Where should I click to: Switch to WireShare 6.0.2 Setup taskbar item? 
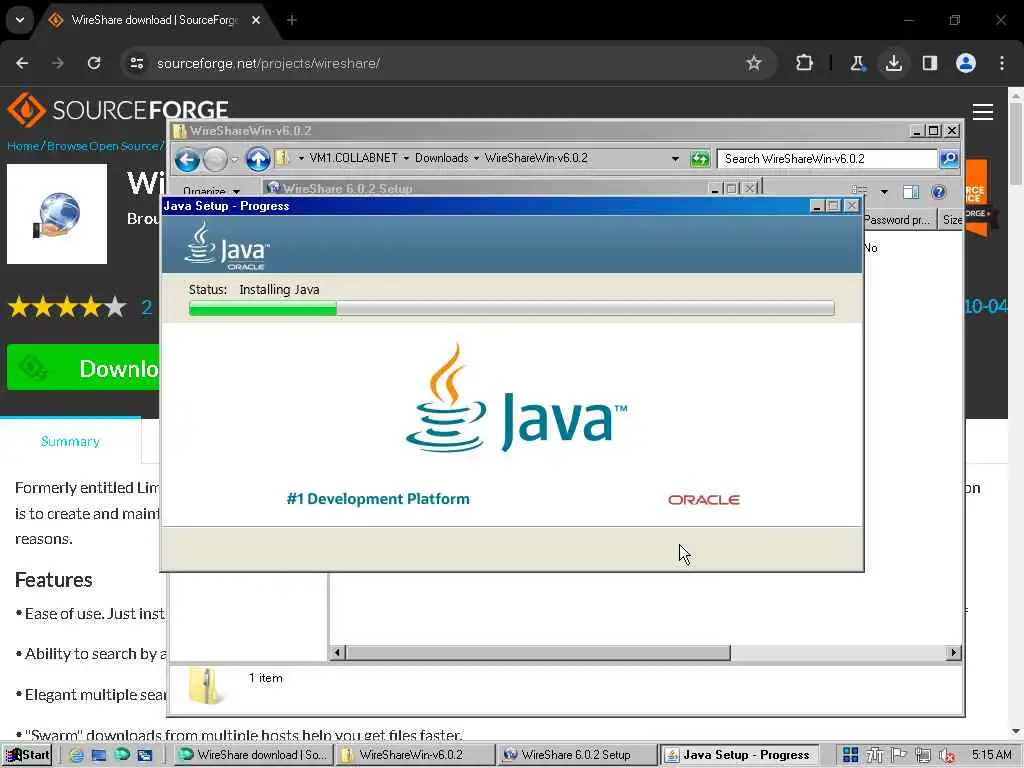(576, 755)
